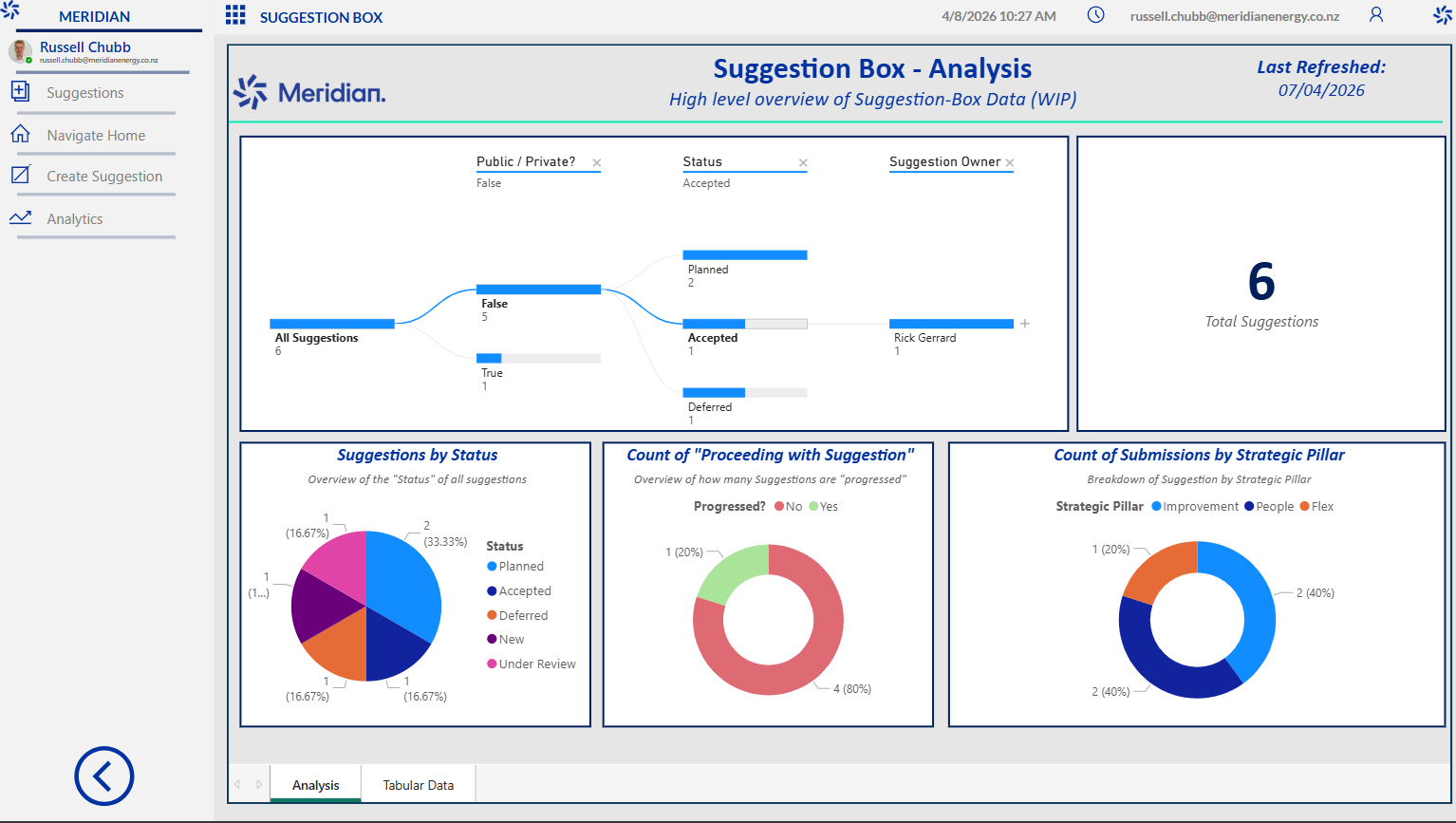Screen dimensions: 1456x823
Task: Click the Planned entry in Status legend
Action: click(x=515, y=567)
